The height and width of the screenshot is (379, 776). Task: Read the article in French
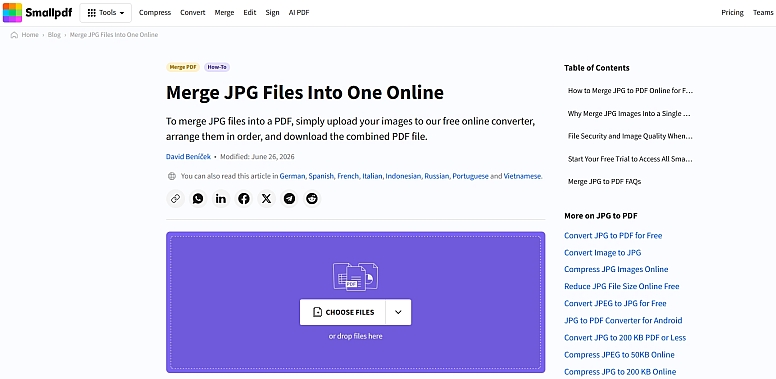click(348, 176)
